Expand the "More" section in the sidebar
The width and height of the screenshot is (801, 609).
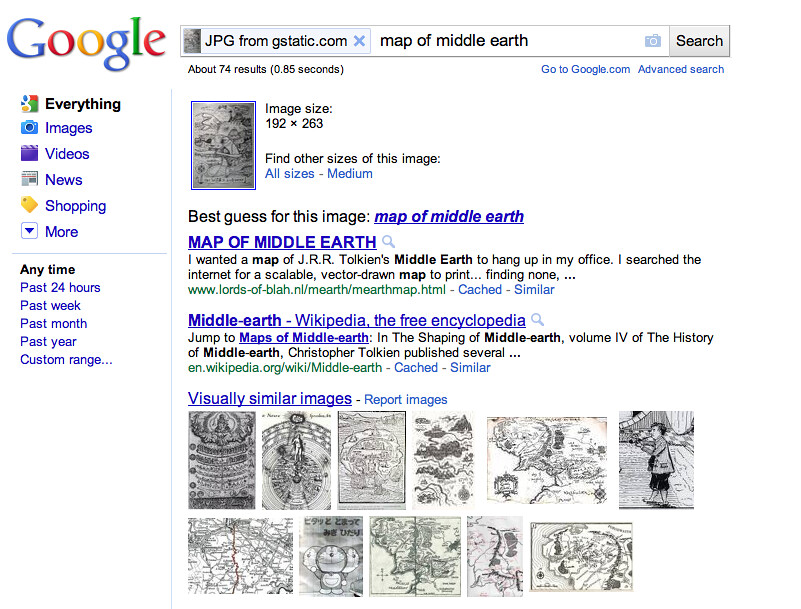pyautogui.click(x=30, y=231)
